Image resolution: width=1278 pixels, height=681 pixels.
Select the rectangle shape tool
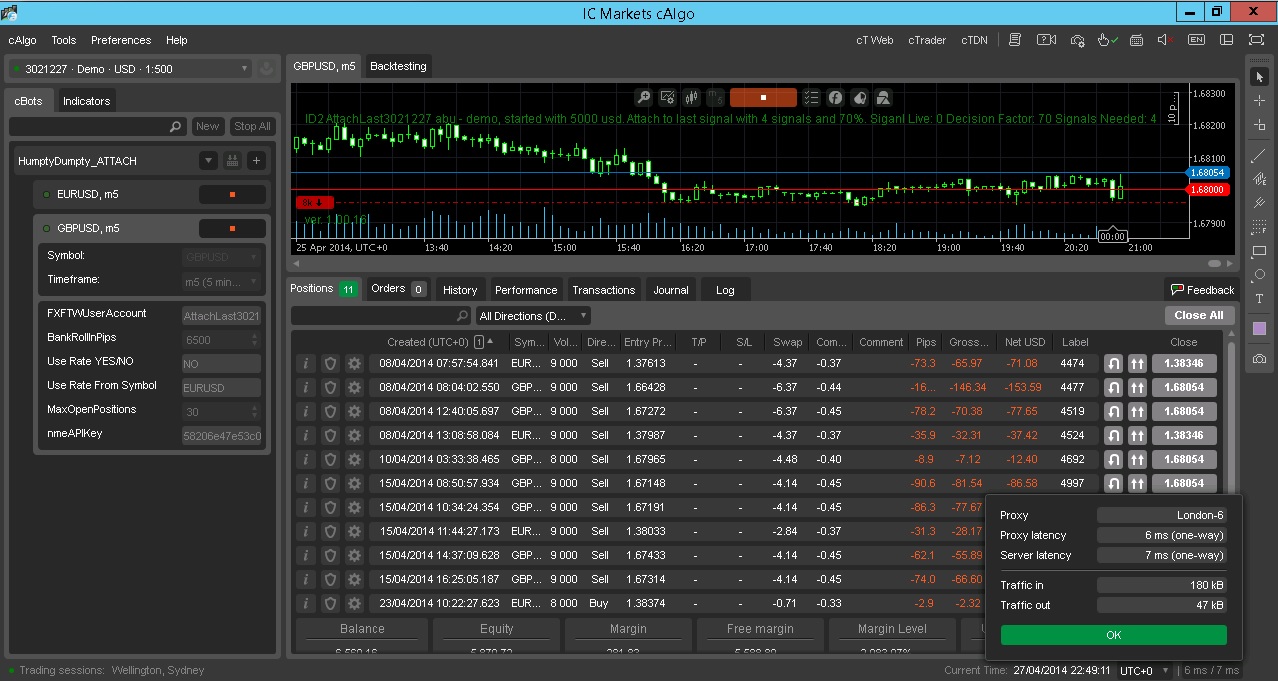point(1259,251)
